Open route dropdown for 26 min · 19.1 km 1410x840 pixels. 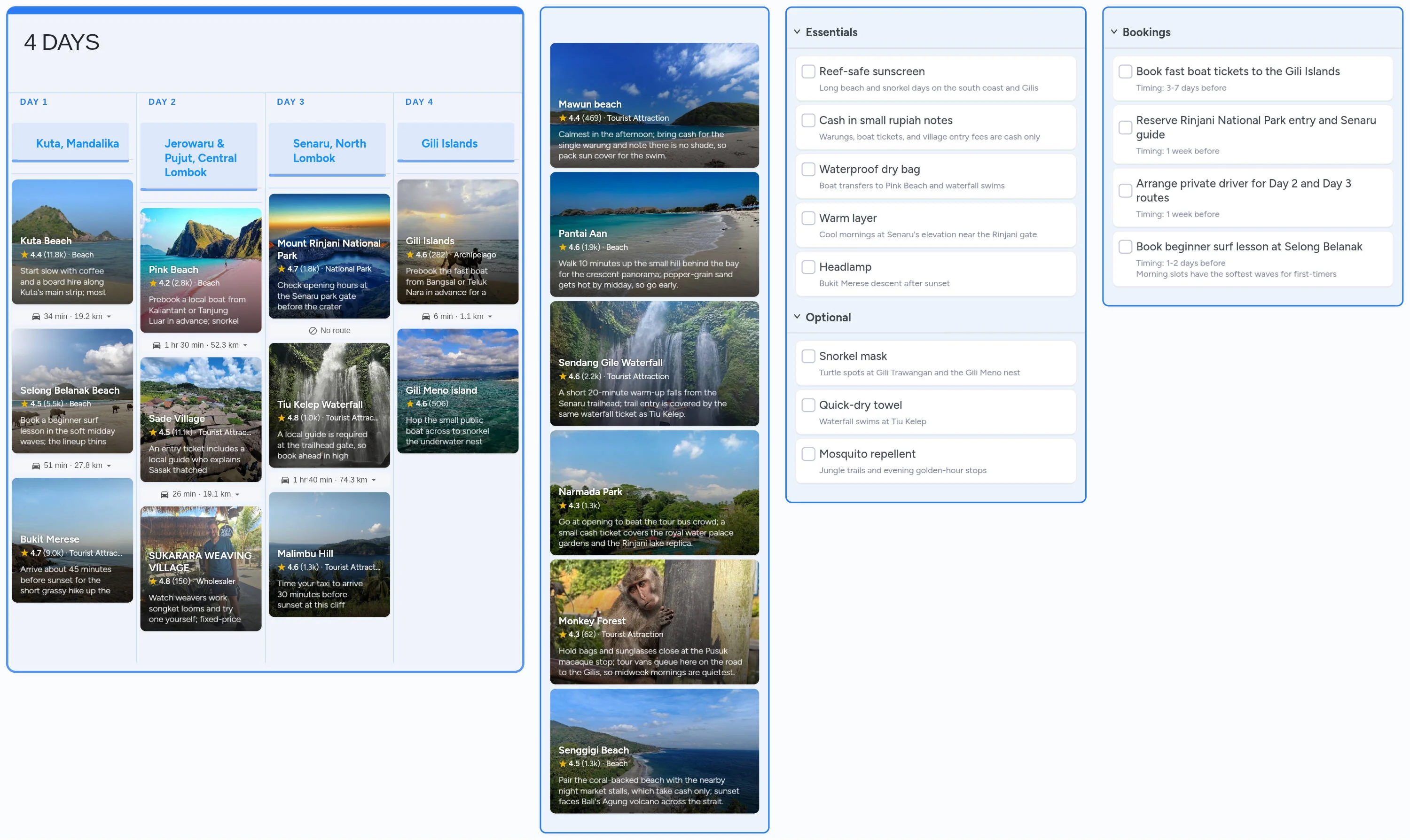[237, 494]
